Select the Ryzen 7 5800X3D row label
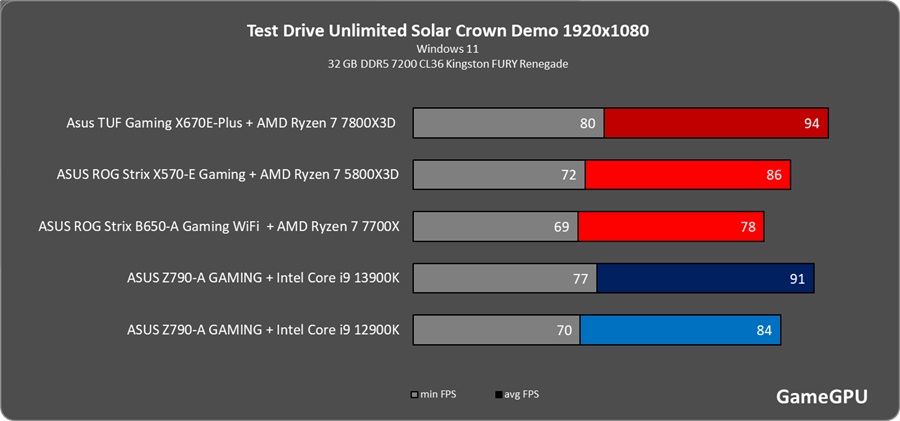 pos(227,175)
